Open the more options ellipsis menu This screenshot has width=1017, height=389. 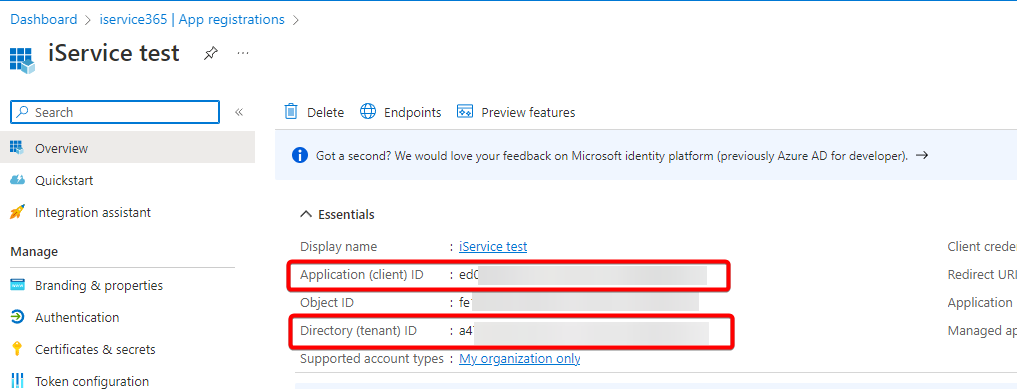[243, 53]
